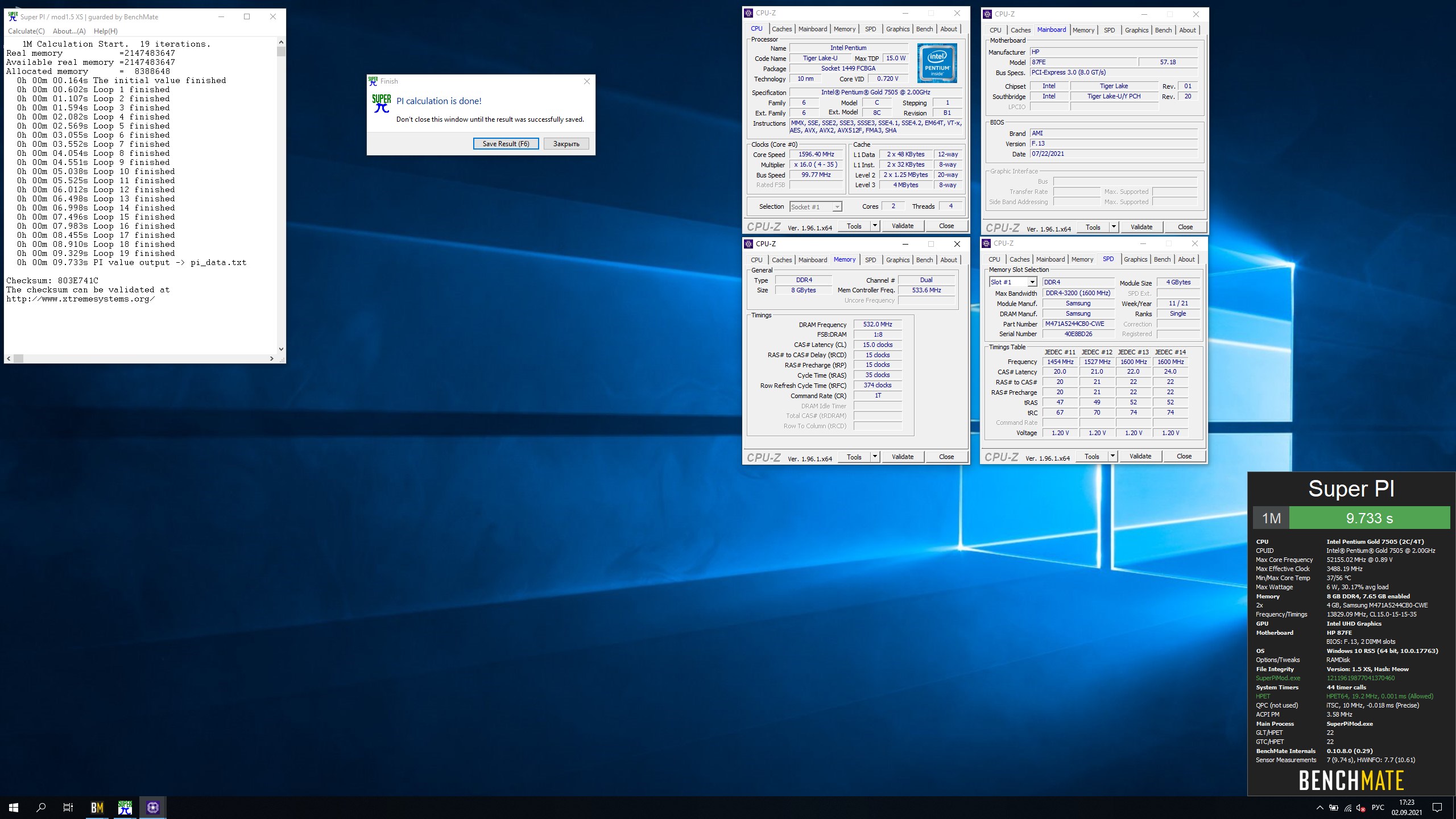Open volume tray icon
Viewport: 1456px width, 819px height.
pos(1361,808)
